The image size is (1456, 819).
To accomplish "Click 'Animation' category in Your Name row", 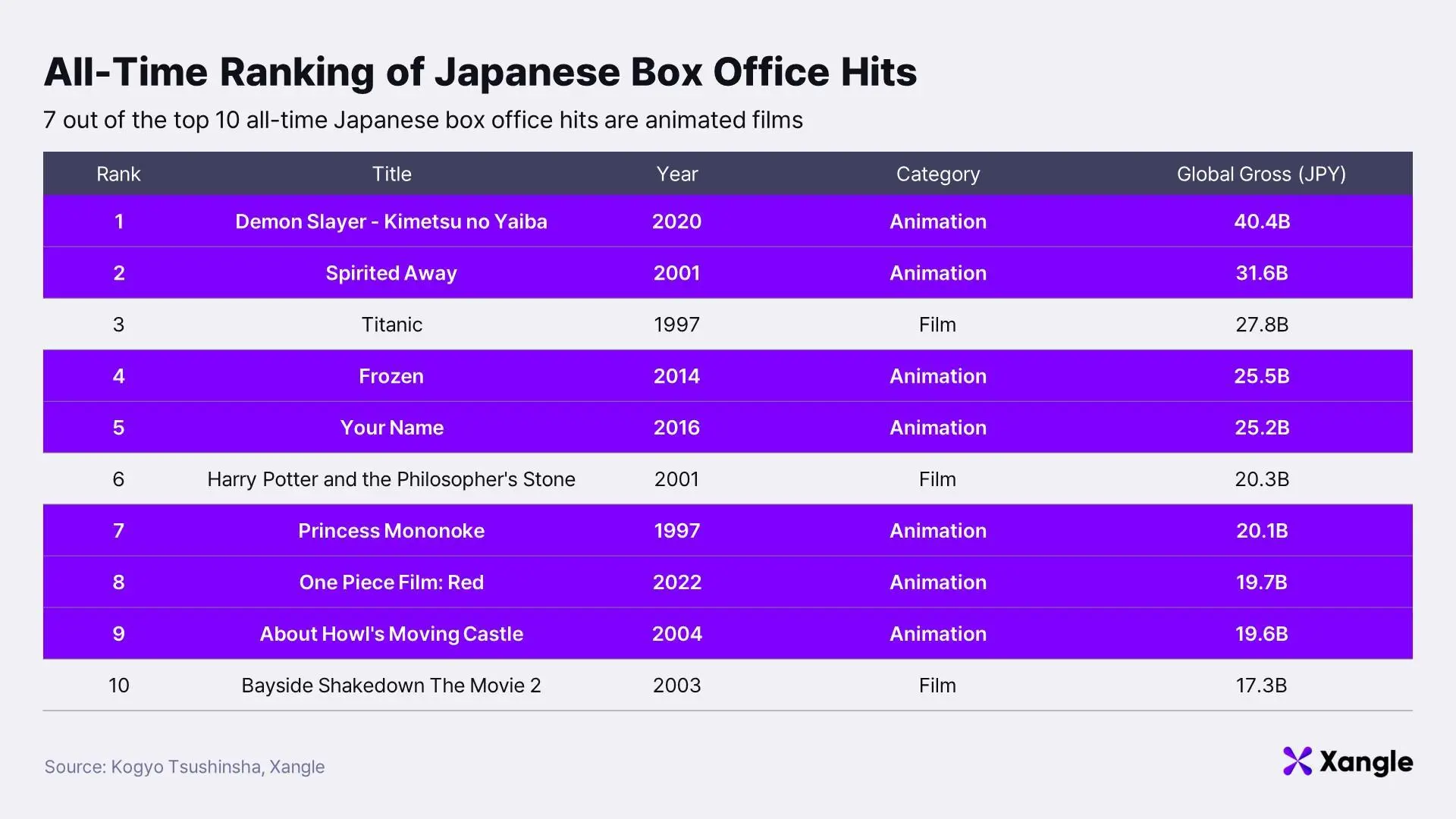I will [938, 428].
